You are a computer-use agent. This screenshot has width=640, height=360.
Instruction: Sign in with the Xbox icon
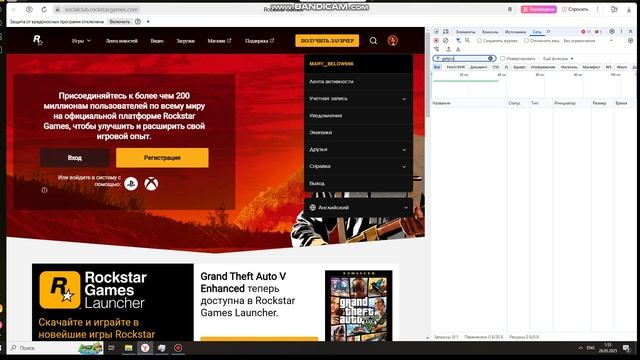151,184
